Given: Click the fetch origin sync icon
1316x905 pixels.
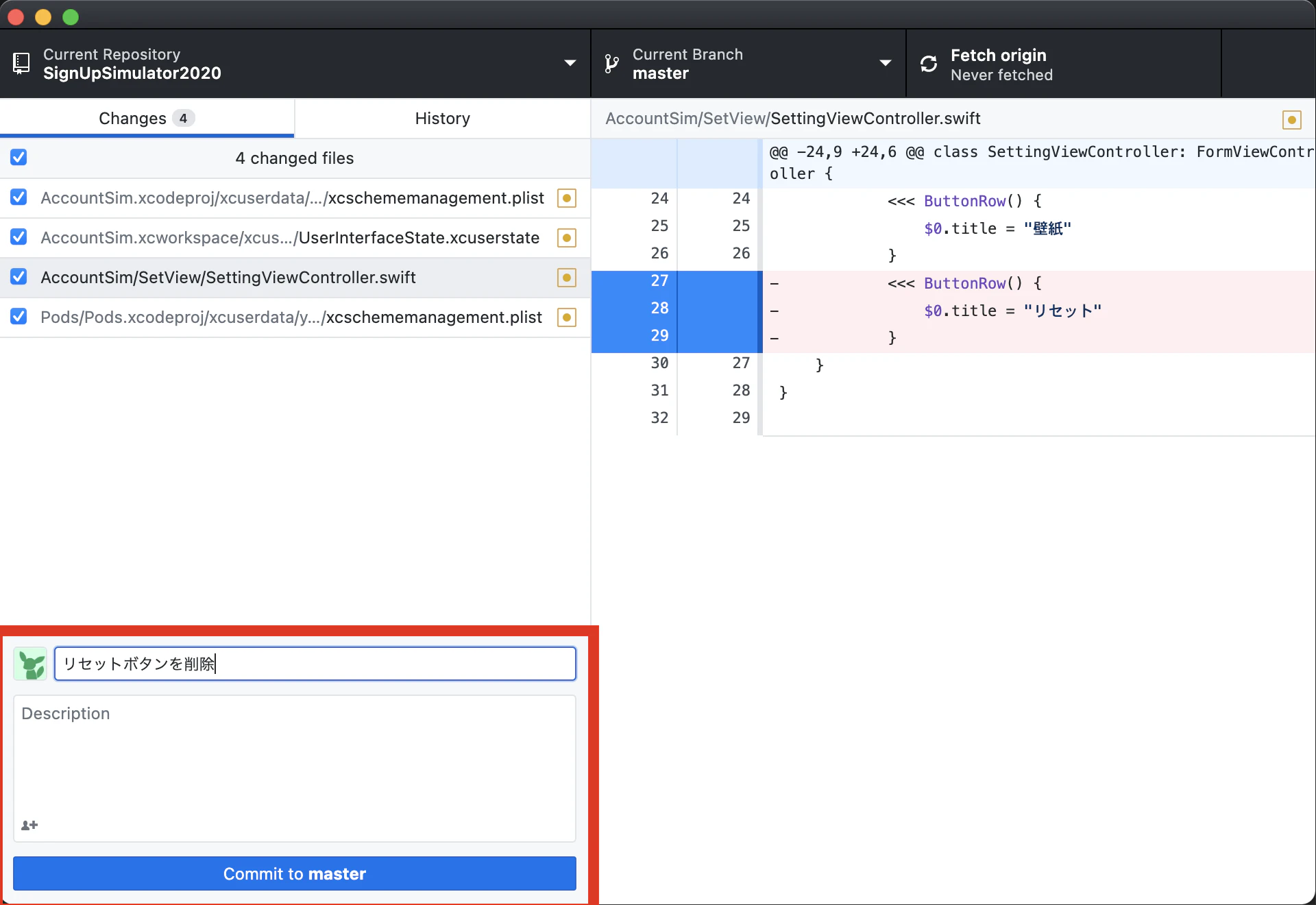Looking at the screenshot, I should (929, 64).
